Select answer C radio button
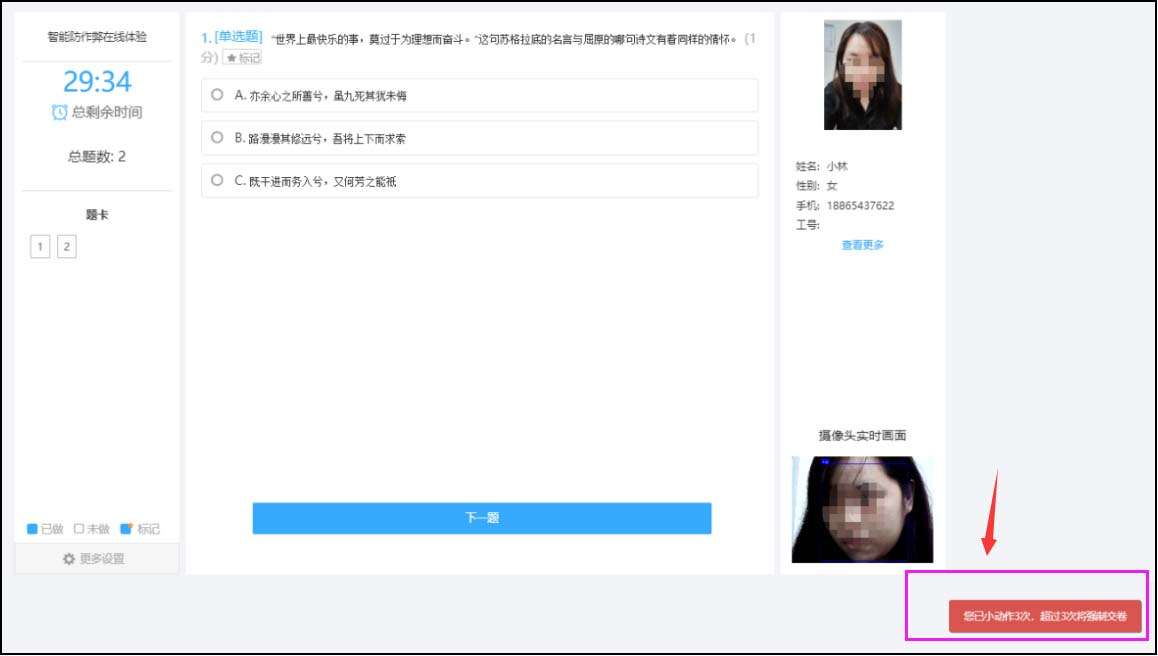 (216, 181)
